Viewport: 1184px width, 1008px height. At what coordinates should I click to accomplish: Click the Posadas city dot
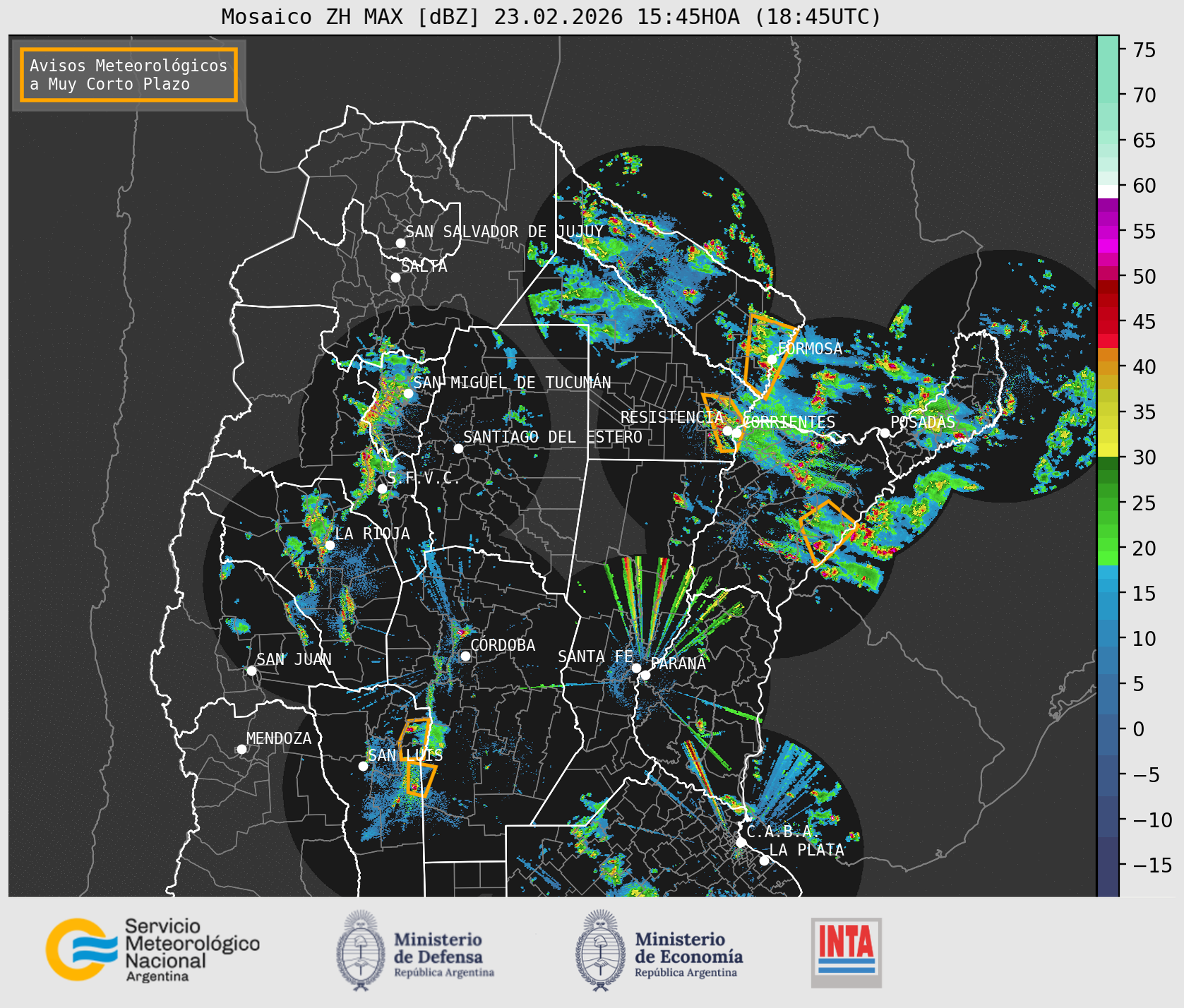885,433
